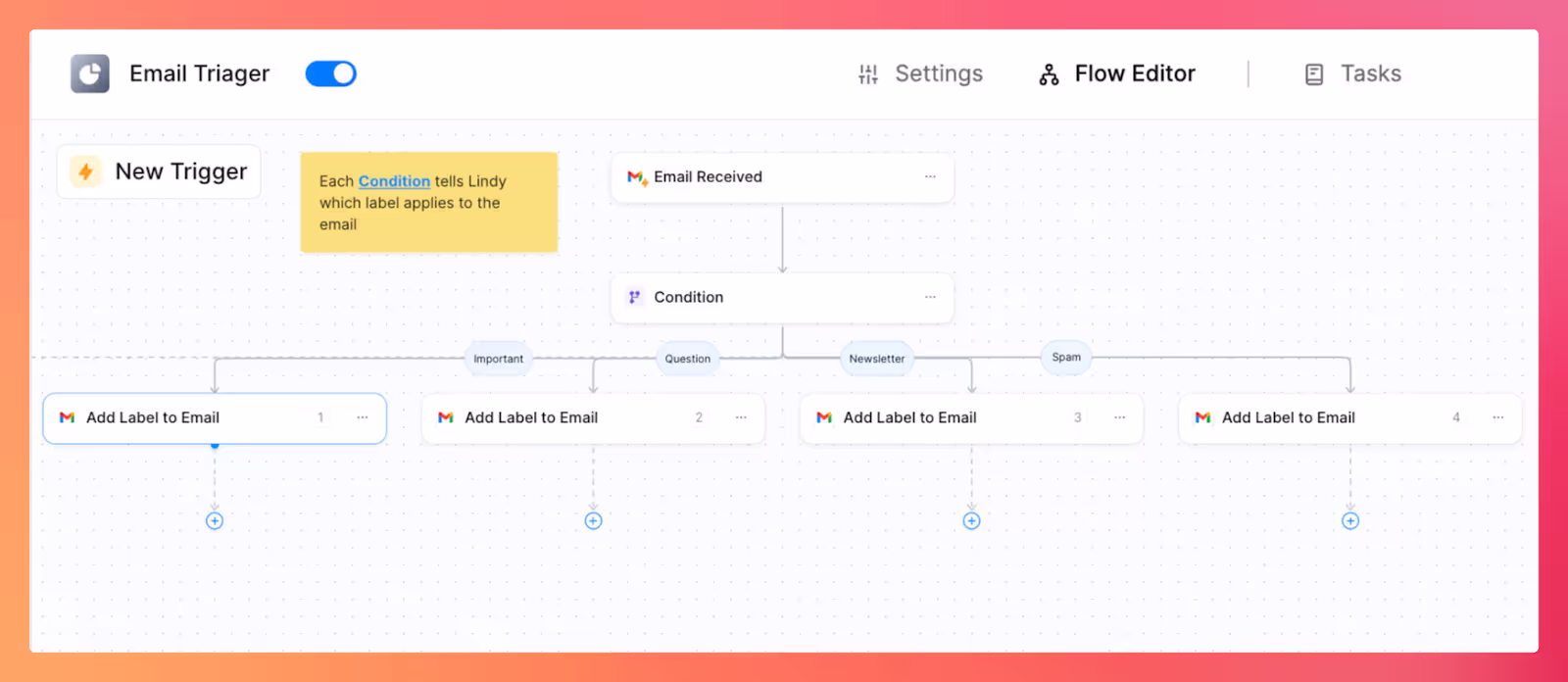This screenshot has width=1568, height=682.
Task: Open options menu for Add Label node 4
Action: (1498, 417)
